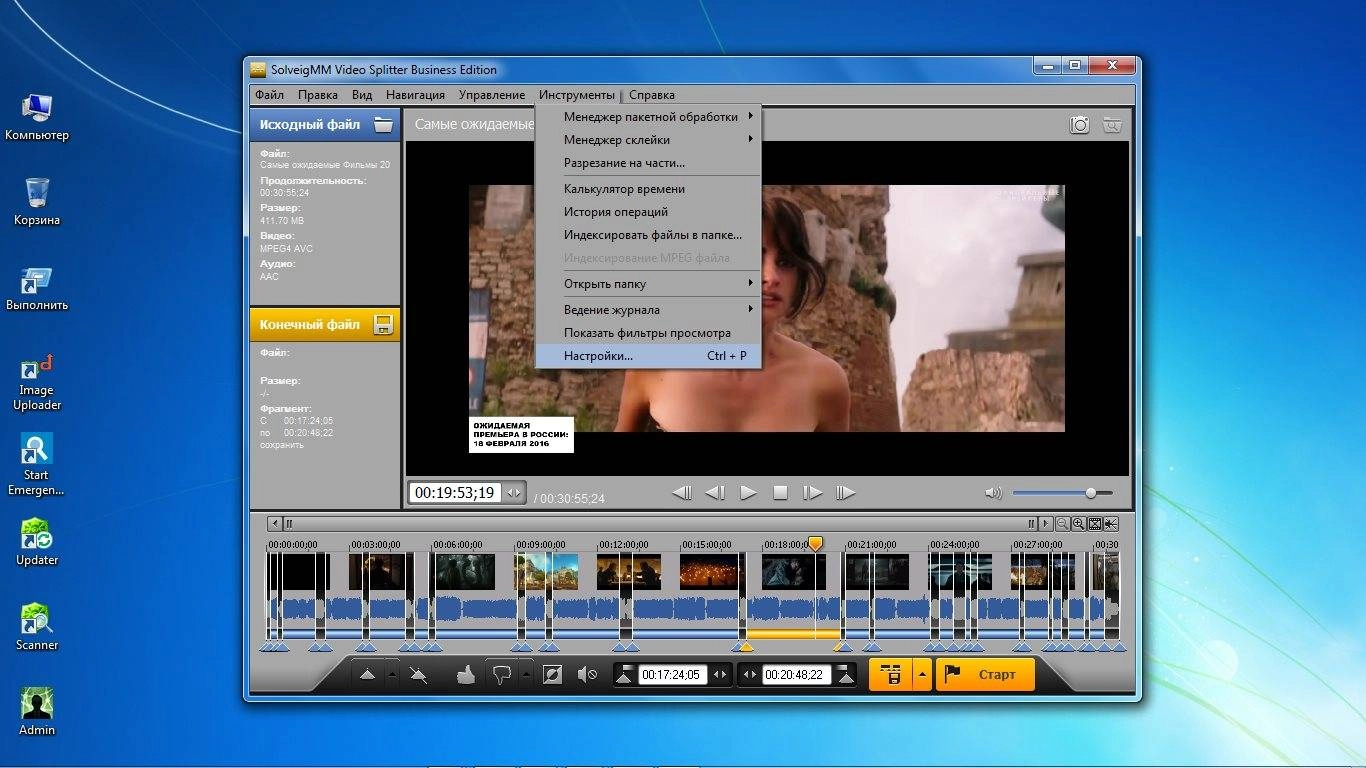Keep selected fragment with thumbs-up
The image size is (1366, 768).
465,675
